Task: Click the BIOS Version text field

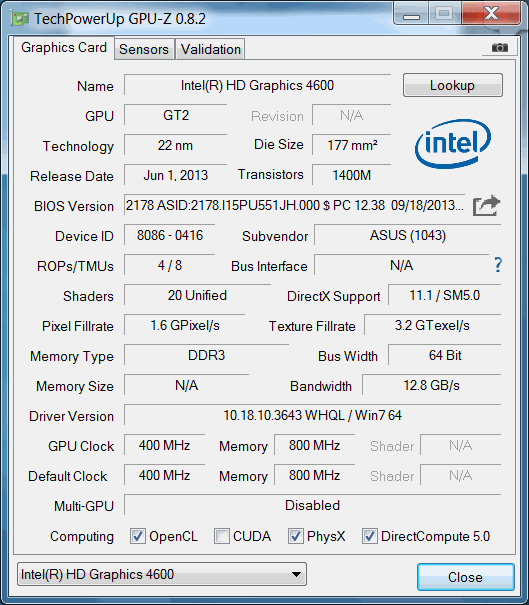Action: pyautogui.click(x=295, y=205)
